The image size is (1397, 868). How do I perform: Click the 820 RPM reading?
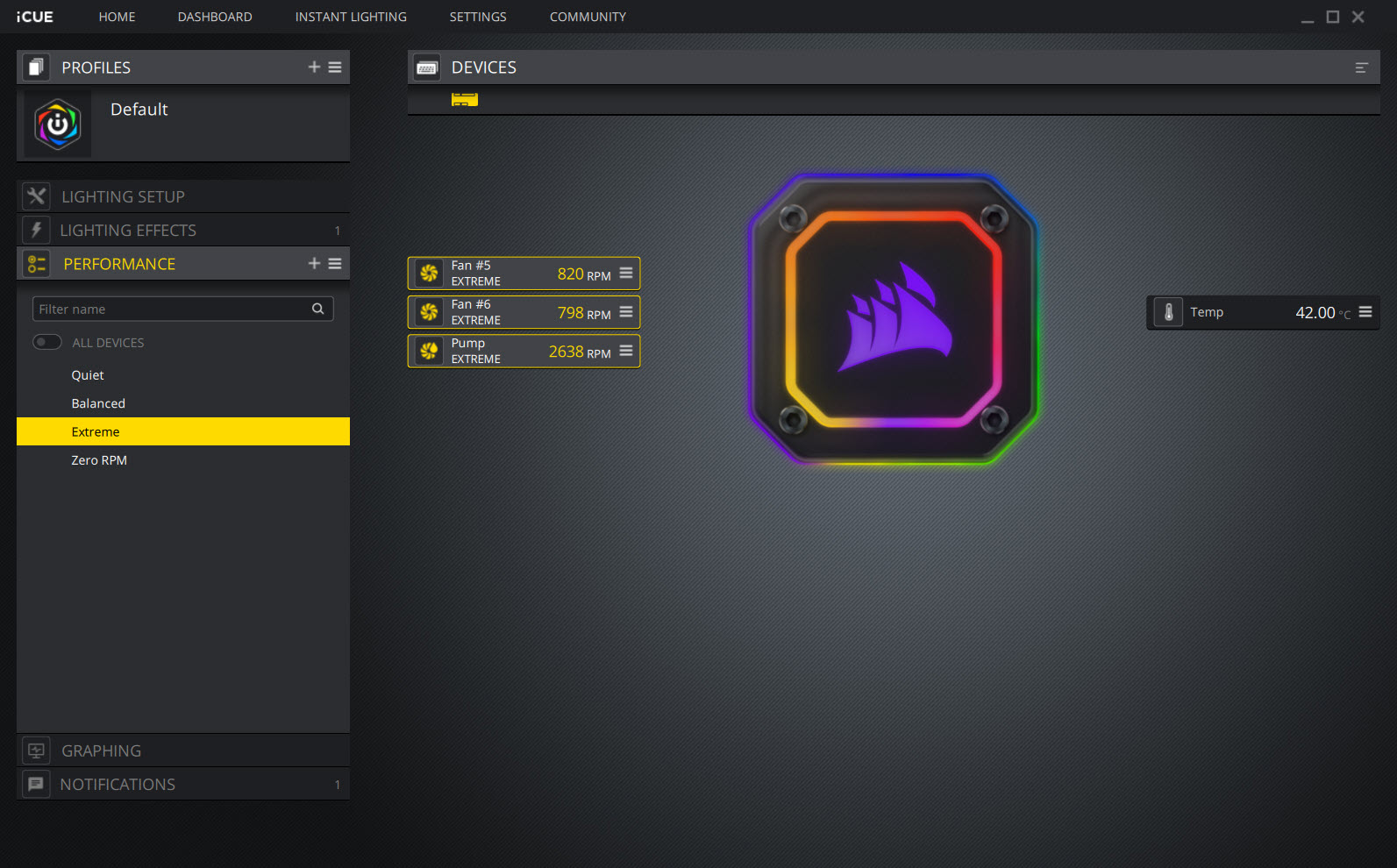coord(584,274)
